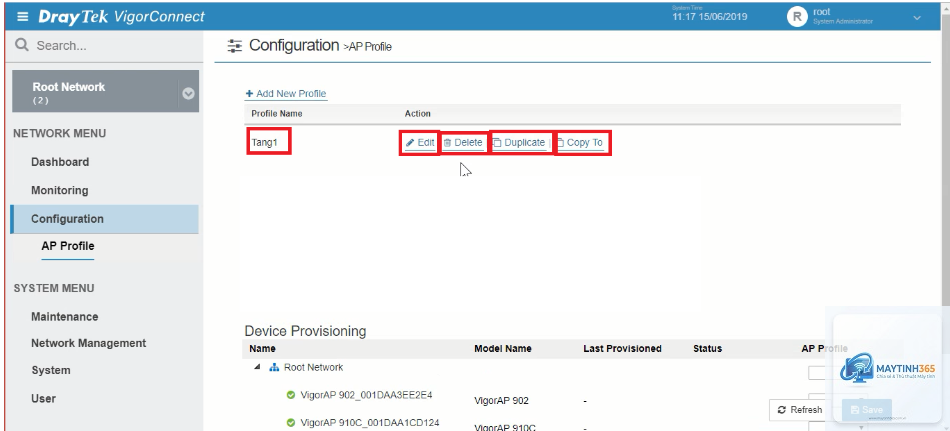
Task: Click the green status icon of VigorAP 910C
Action: click(291, 423)
